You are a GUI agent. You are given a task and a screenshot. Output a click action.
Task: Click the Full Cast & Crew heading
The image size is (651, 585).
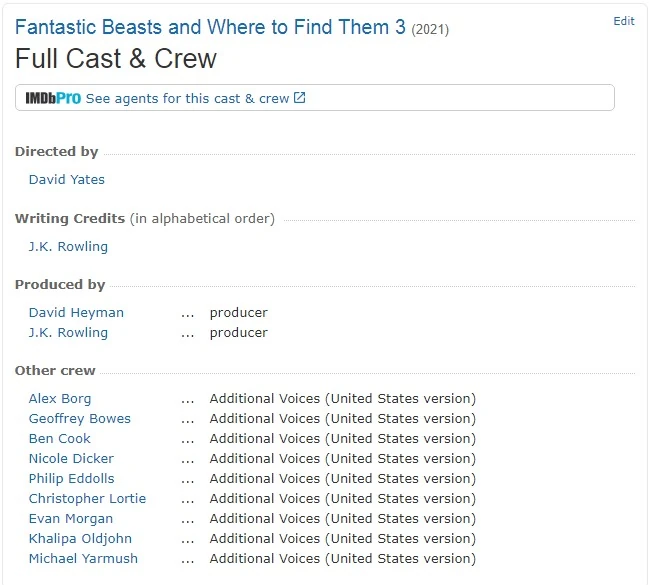pos(116,58)
